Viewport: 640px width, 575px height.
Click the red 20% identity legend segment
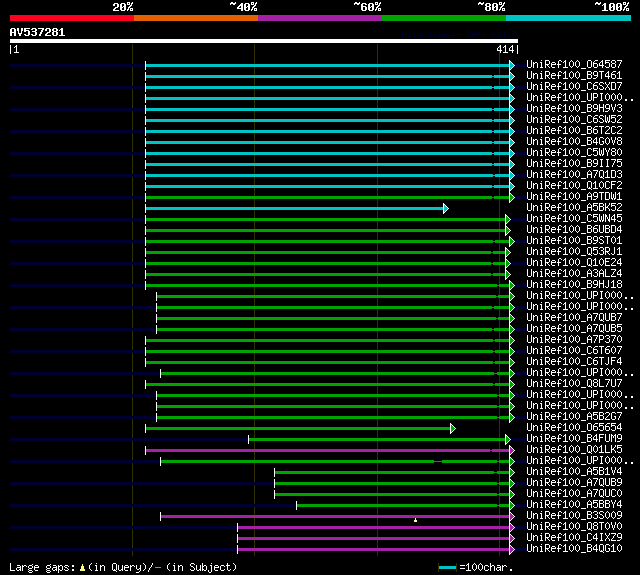[x=72, y=18]
